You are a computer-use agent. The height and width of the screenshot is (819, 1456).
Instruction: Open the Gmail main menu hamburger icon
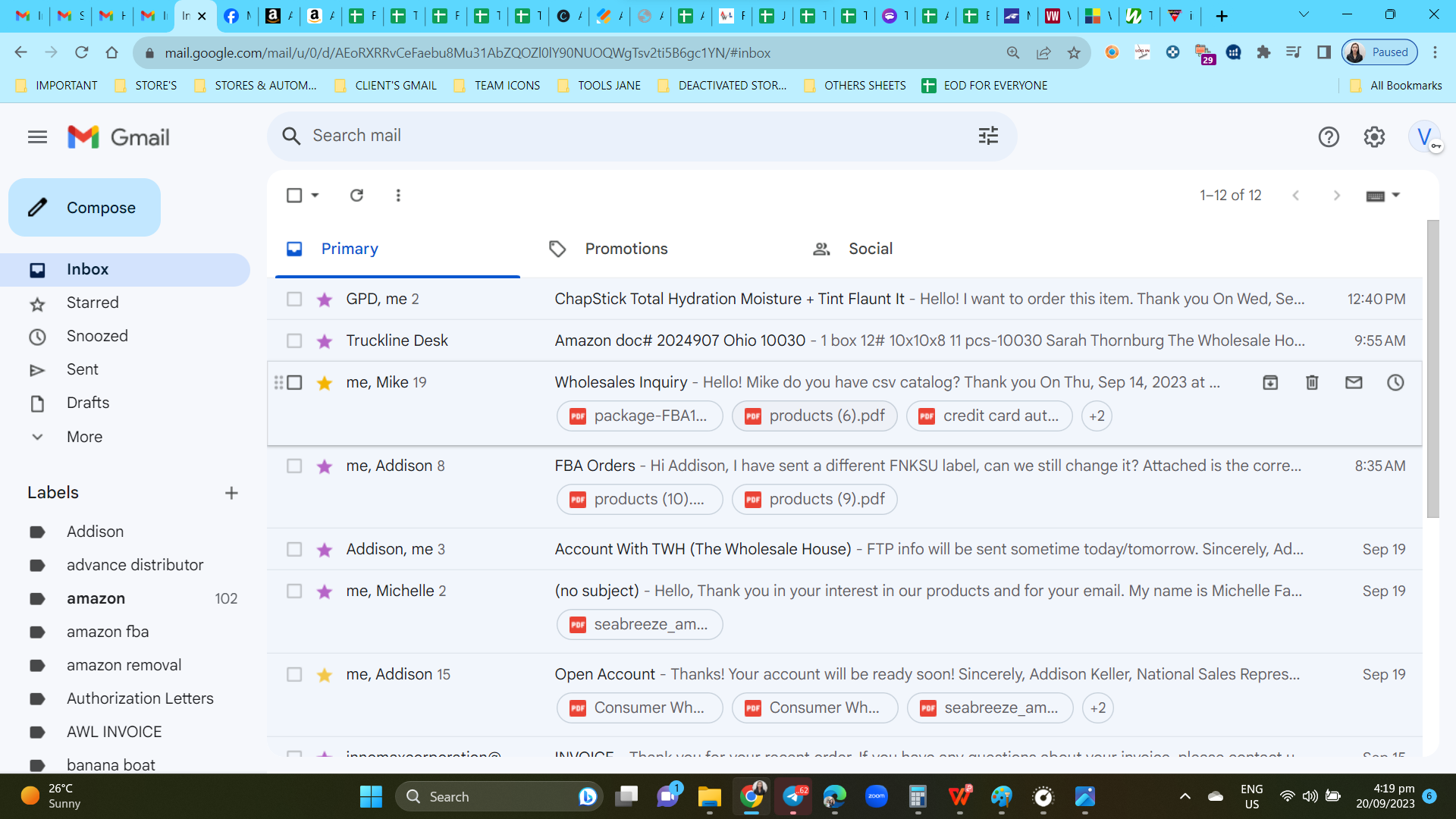click(37, 137)
